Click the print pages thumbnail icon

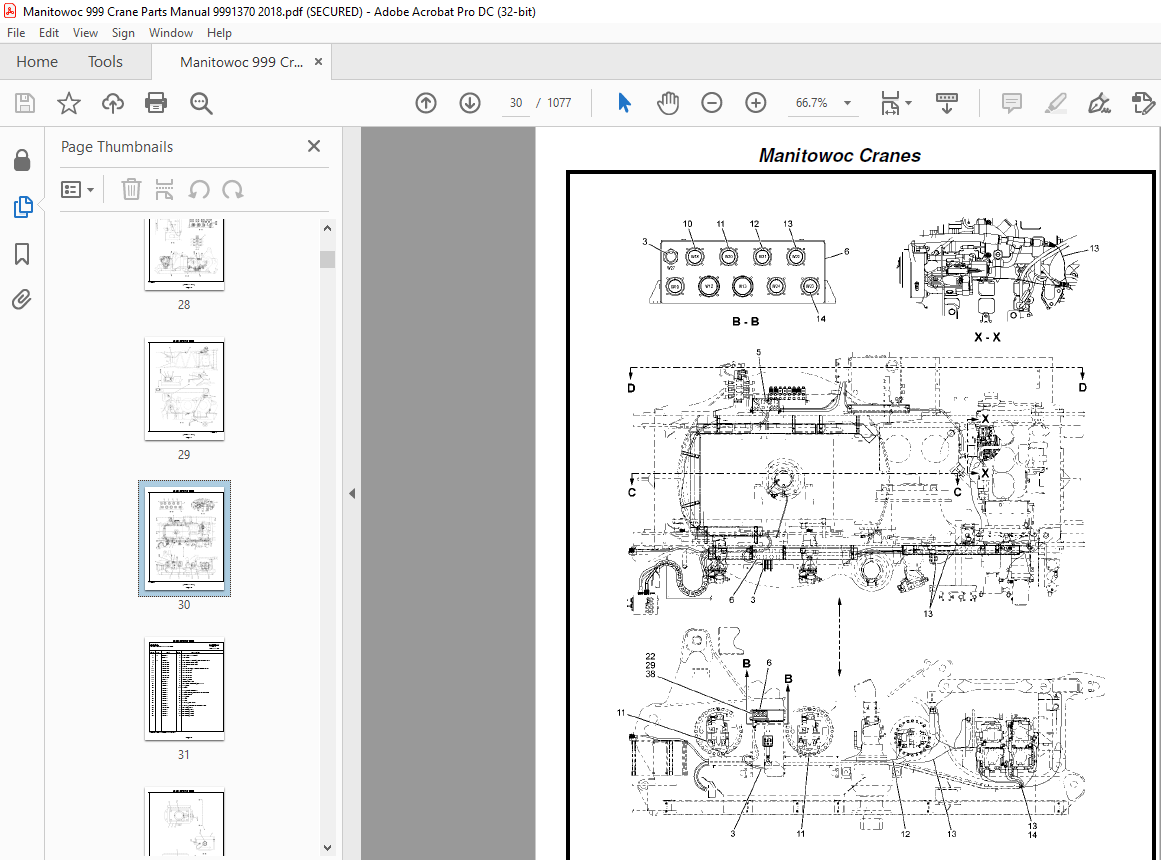tap(164, 190)
